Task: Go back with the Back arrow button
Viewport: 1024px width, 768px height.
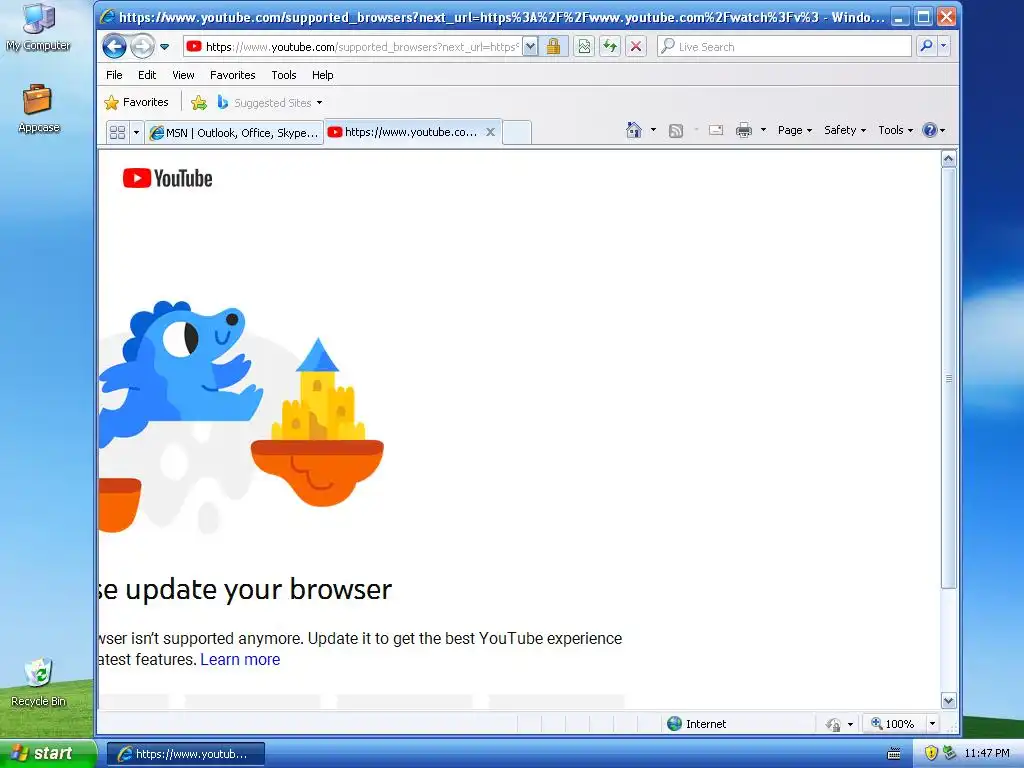Action: tap(114, 46)
